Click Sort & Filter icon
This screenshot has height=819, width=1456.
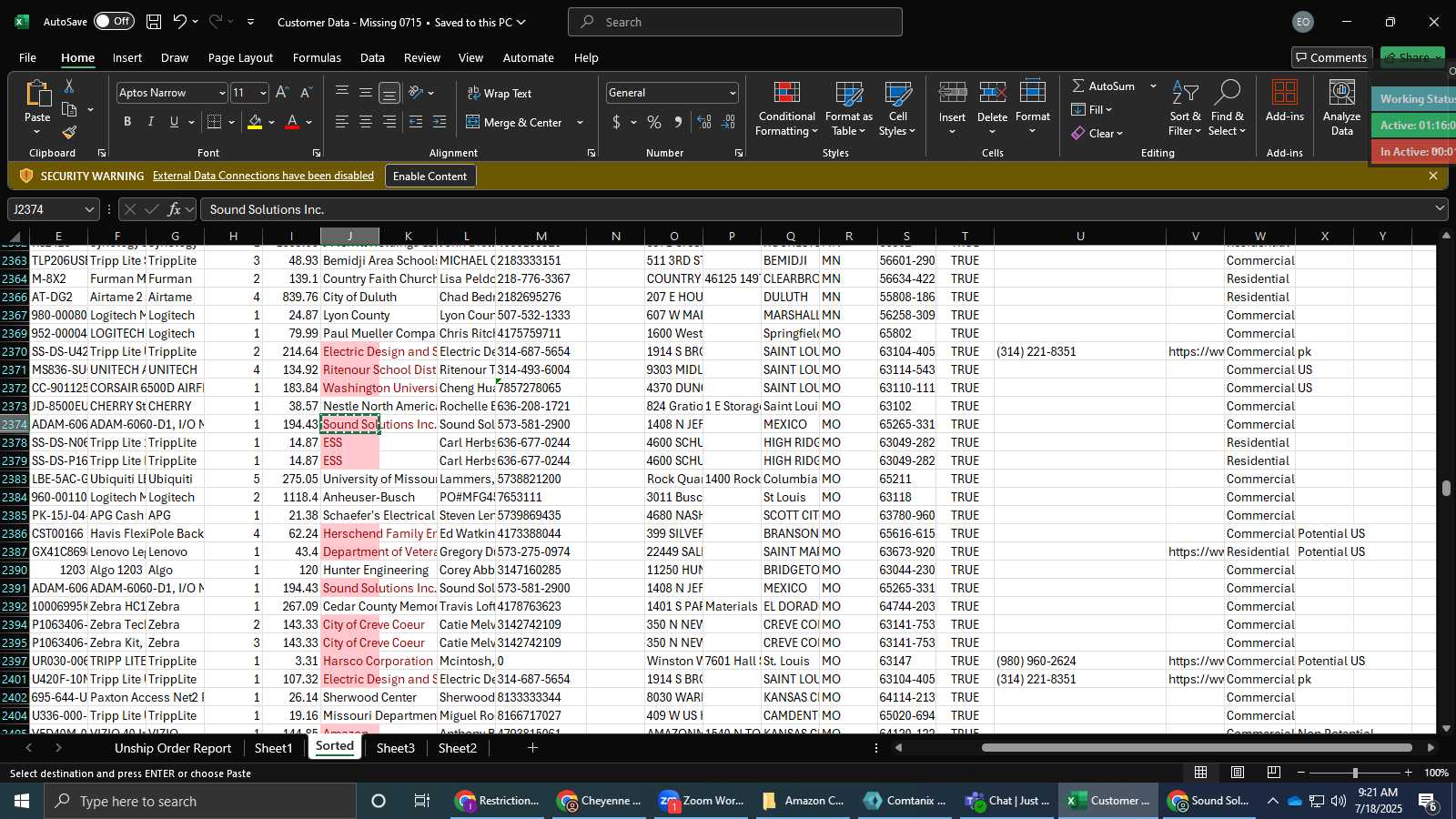pyautogui.click(x=1185, y=93)
